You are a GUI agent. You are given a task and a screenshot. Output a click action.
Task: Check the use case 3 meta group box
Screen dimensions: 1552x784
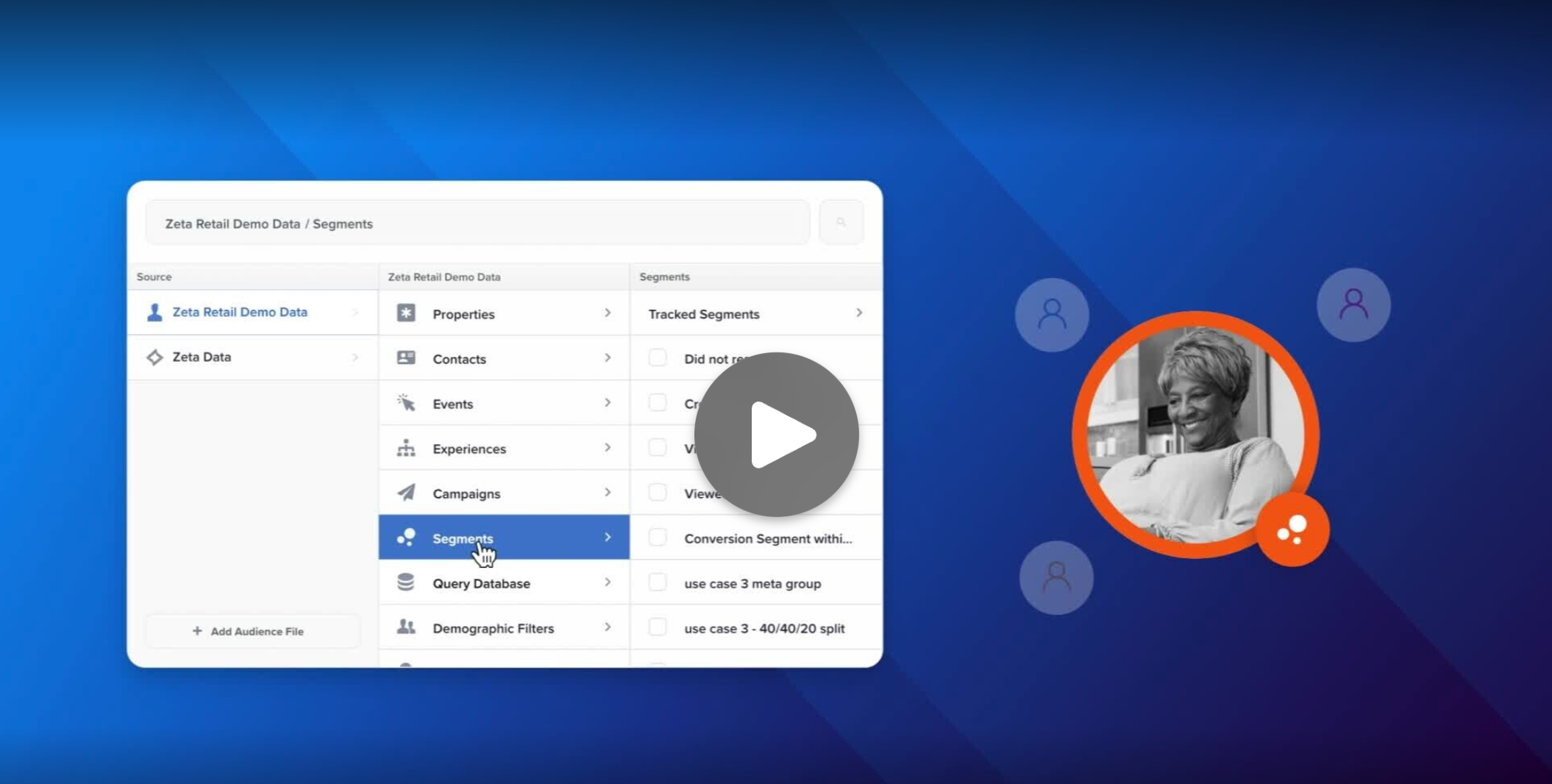pyautogui.click(x=658, y=582)
